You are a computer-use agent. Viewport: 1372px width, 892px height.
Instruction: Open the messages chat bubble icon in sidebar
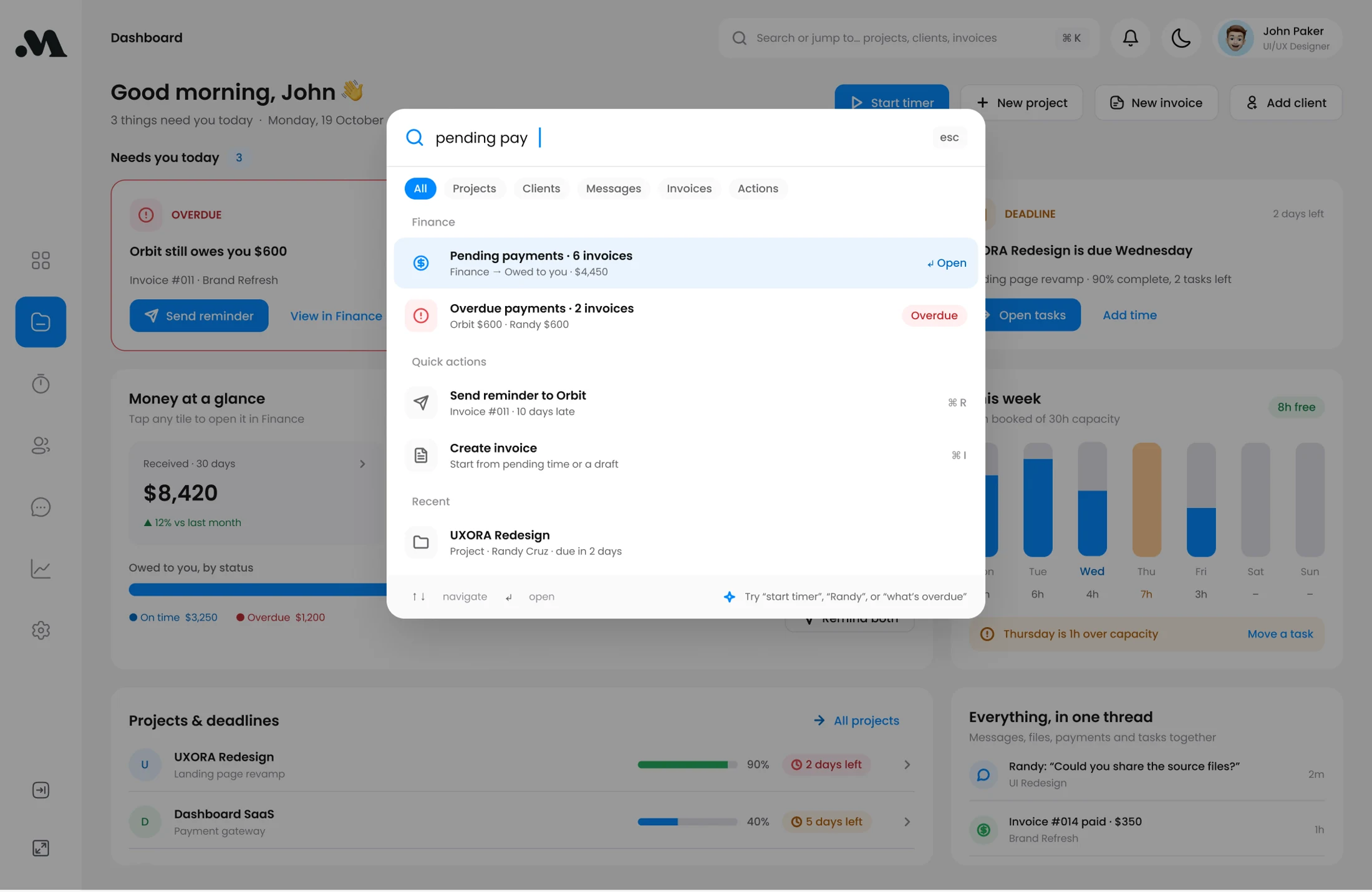coord(41,507)
